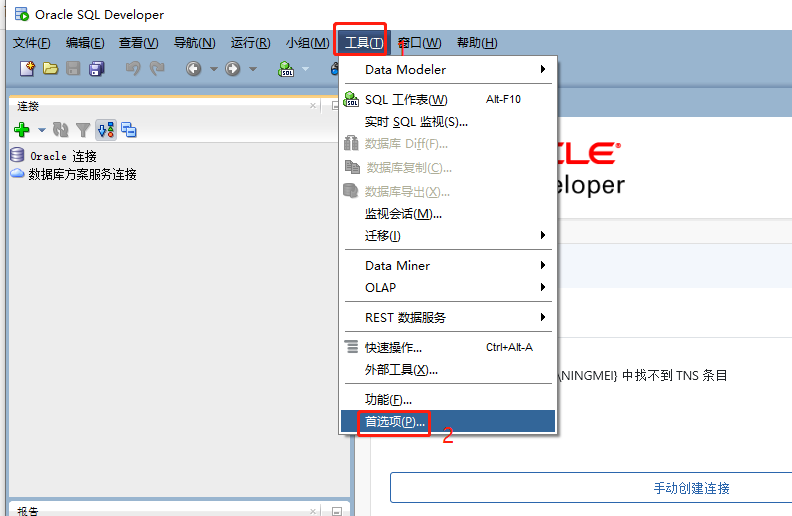Click the Back navigation arrow icon

tap(193, 69)
